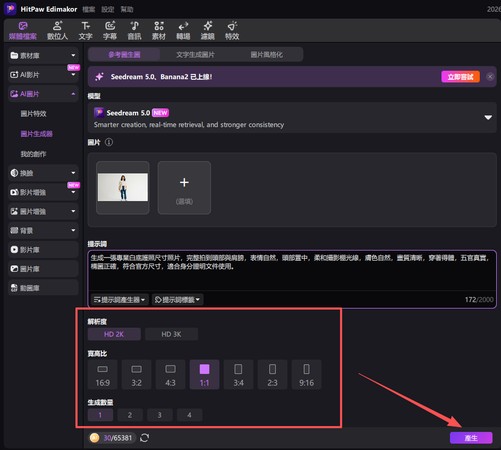This screenshot has height=450, width=501.
Task: Add an optional second image with plus box
Action: (184, 187)
